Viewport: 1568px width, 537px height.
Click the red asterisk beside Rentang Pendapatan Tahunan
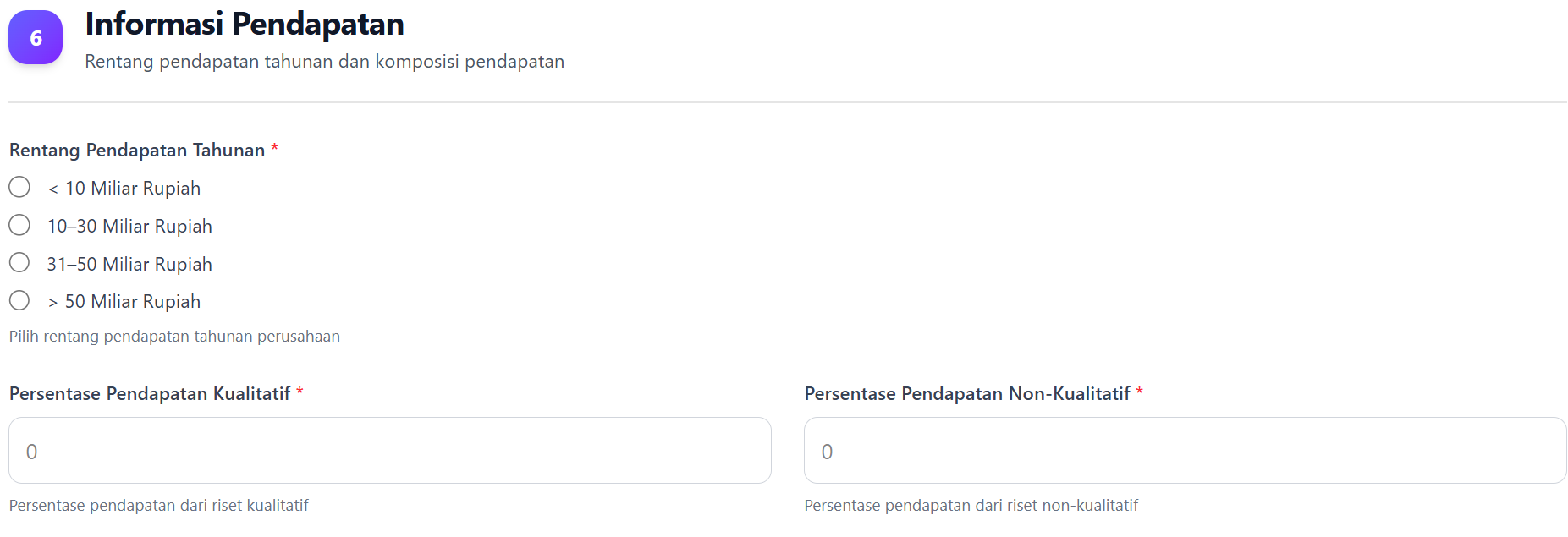tap(274, 149)
